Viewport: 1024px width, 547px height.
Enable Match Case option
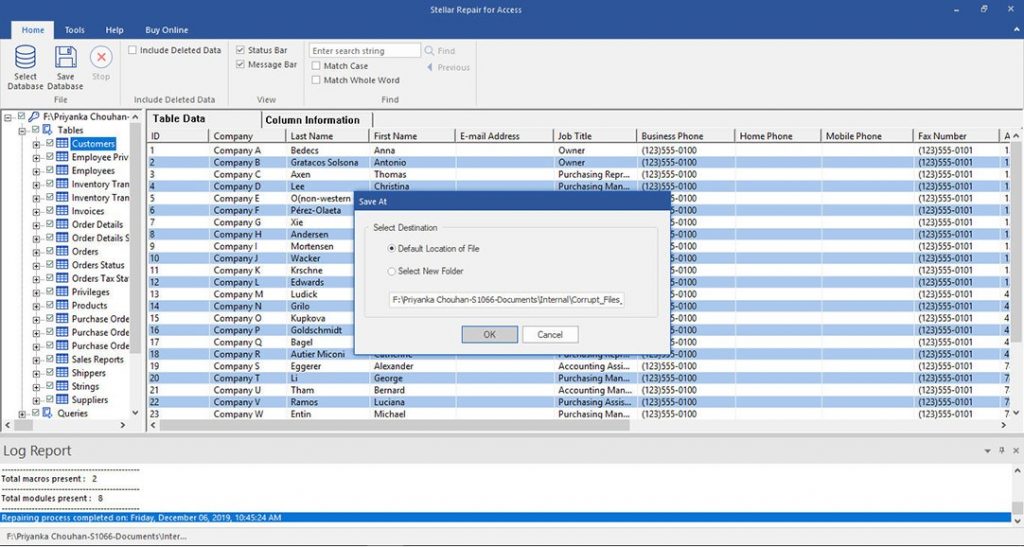click(316, 66)
